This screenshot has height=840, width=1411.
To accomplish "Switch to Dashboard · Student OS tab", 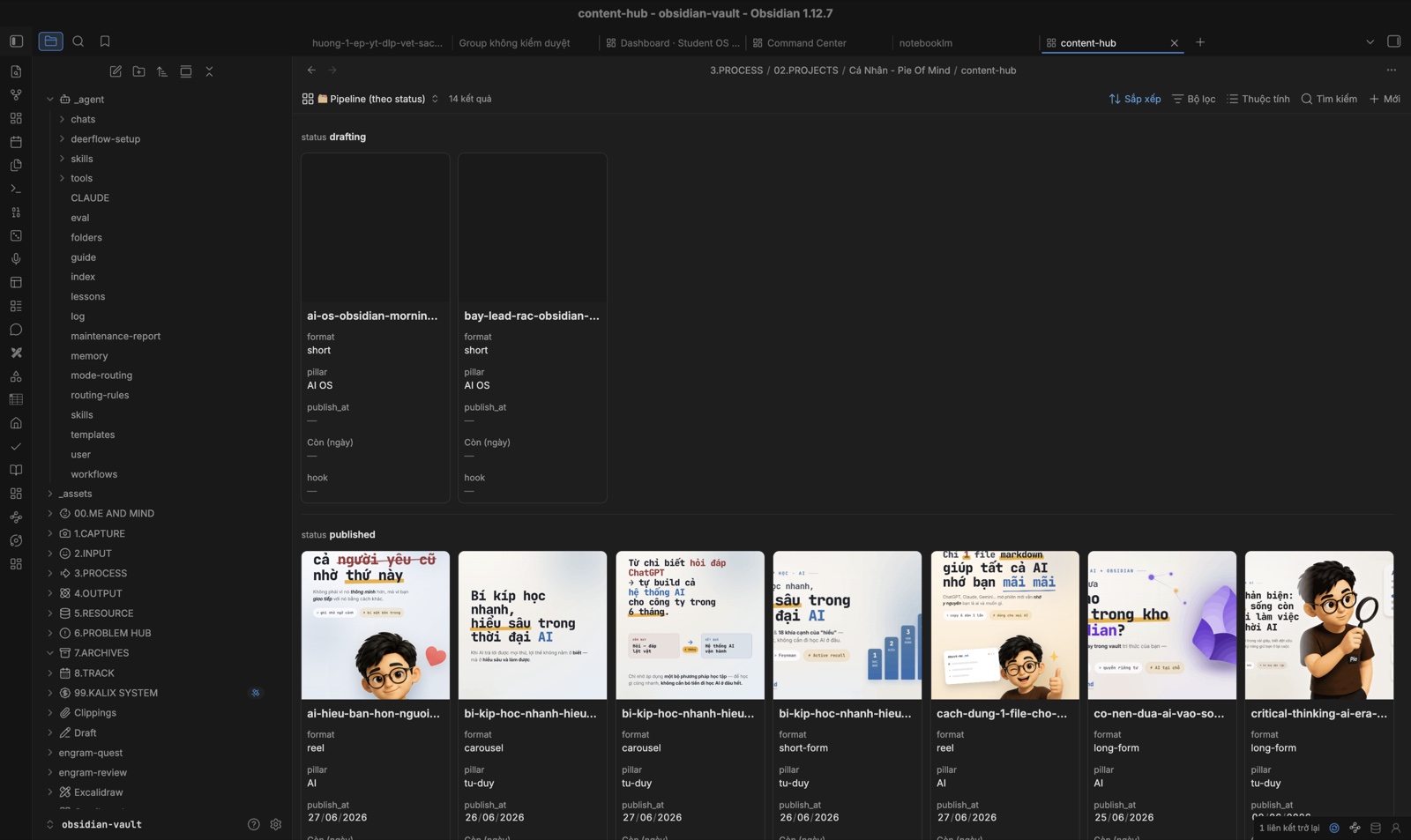I will [673, 42].
